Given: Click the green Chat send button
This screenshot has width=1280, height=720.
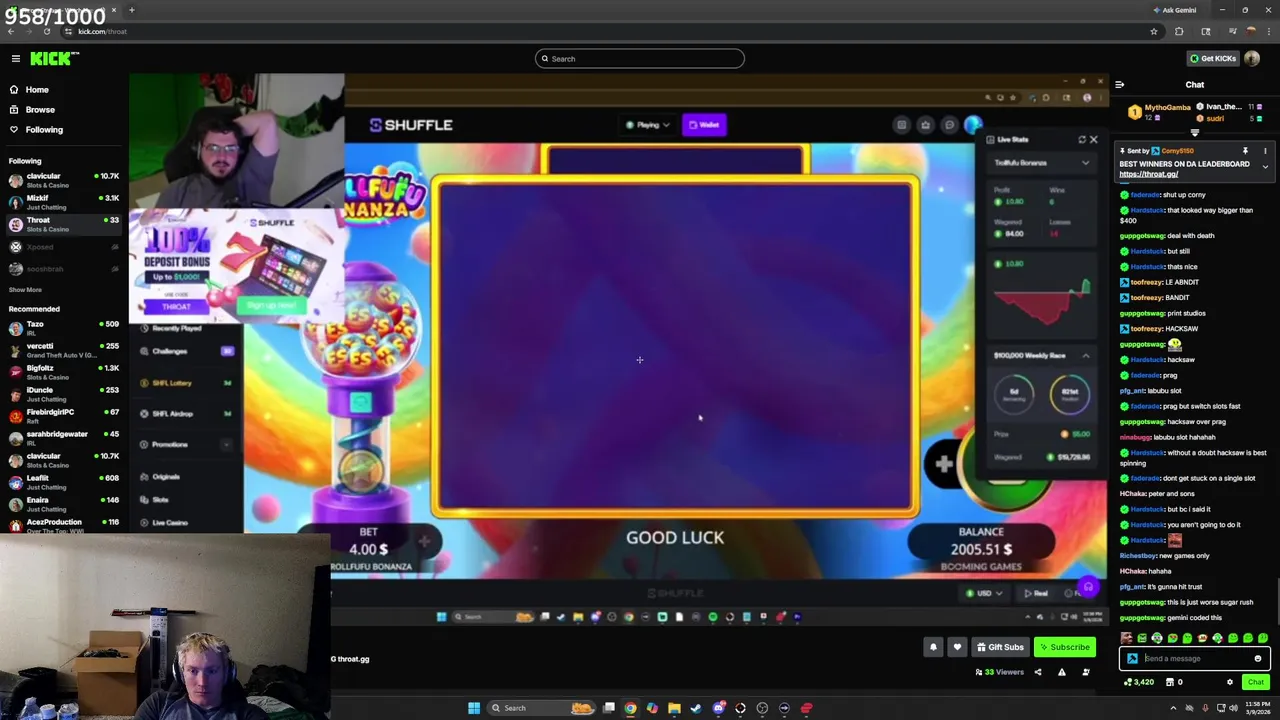Looking at the screenshot, I should tap(1255, 682).
